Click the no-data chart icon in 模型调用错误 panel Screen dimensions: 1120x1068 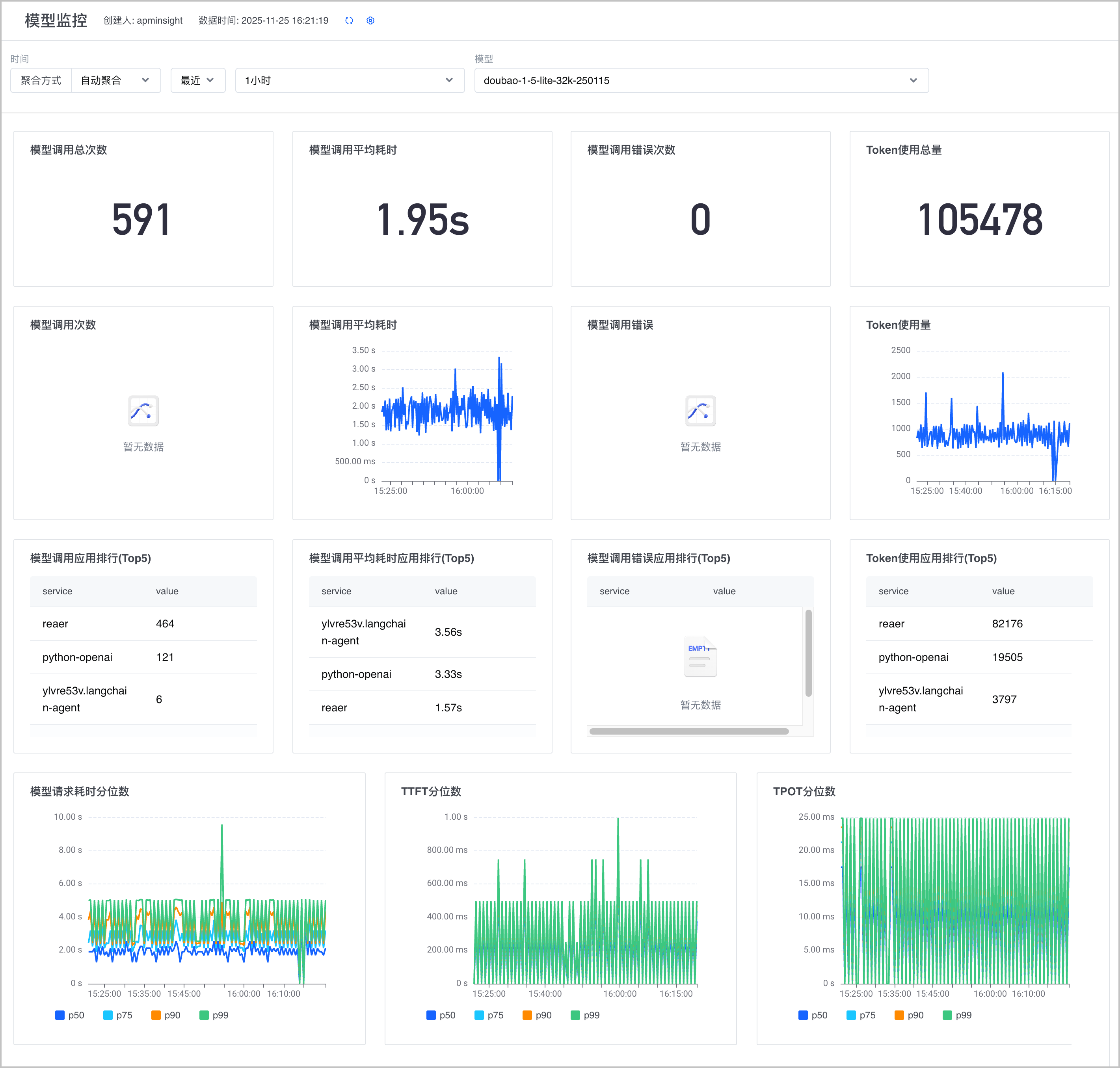[700, 411]
